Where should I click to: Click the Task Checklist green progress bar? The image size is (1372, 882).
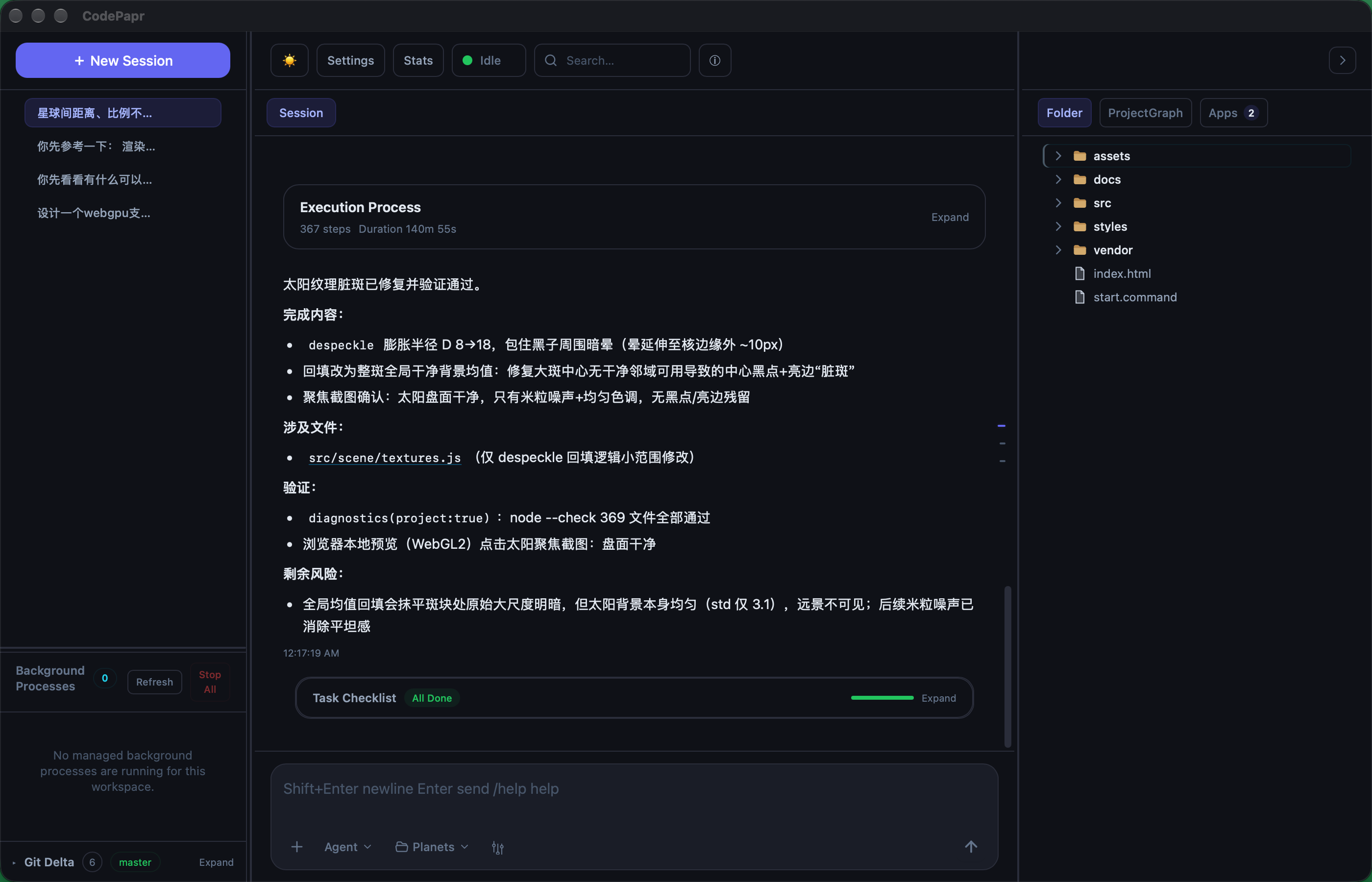click(x=882, y=698)
